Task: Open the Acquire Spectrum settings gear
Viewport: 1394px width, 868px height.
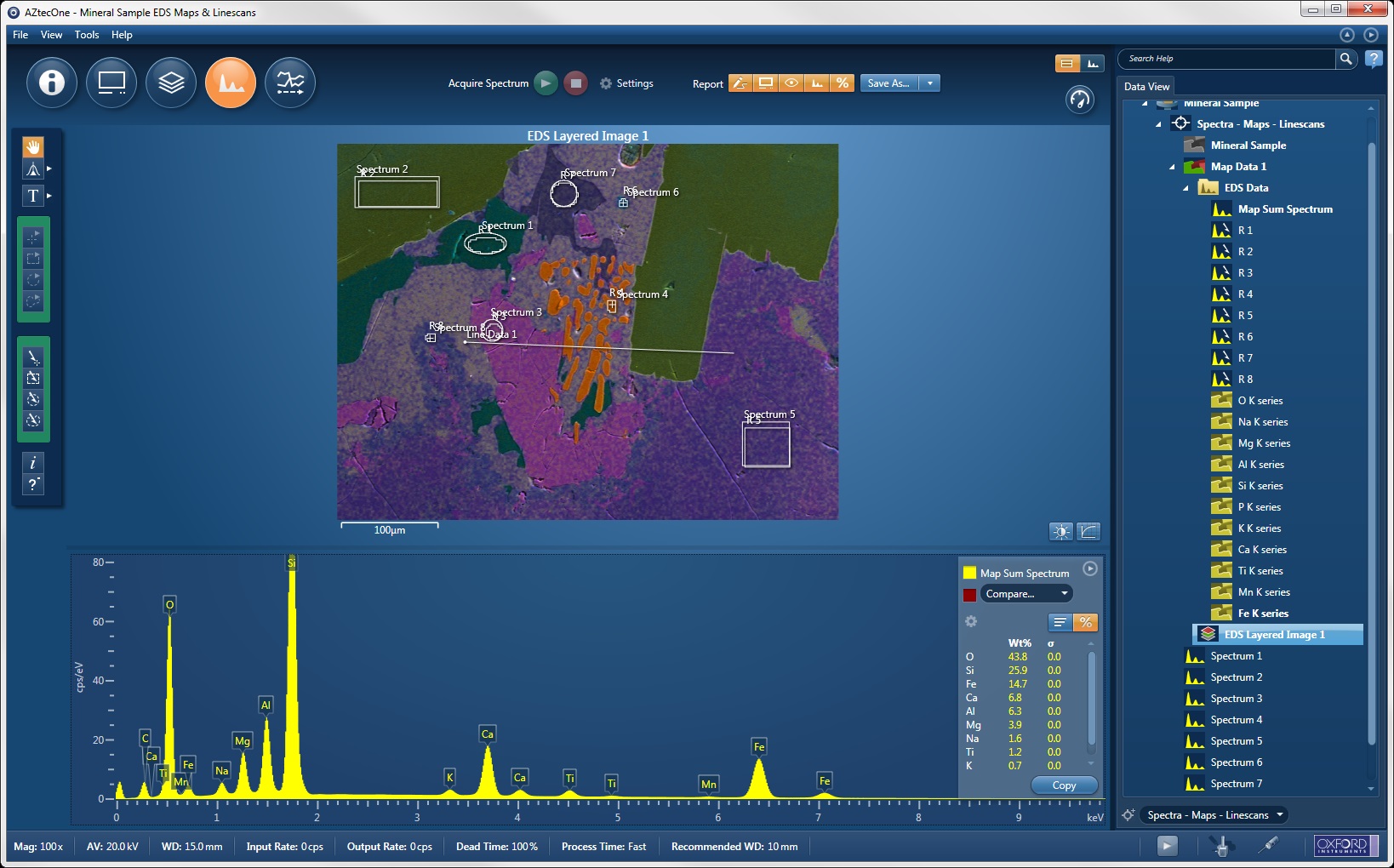Action: coord(606,83)
